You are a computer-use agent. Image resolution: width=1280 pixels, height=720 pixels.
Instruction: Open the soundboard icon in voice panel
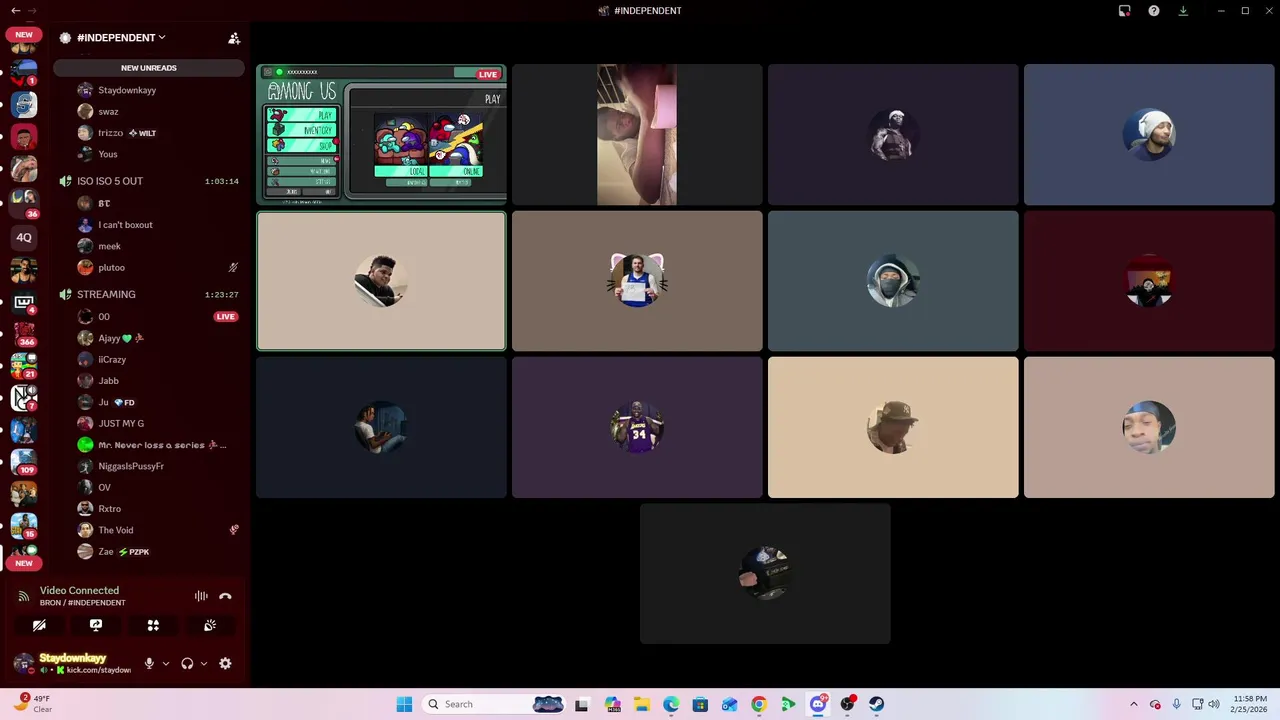[210, 625]
